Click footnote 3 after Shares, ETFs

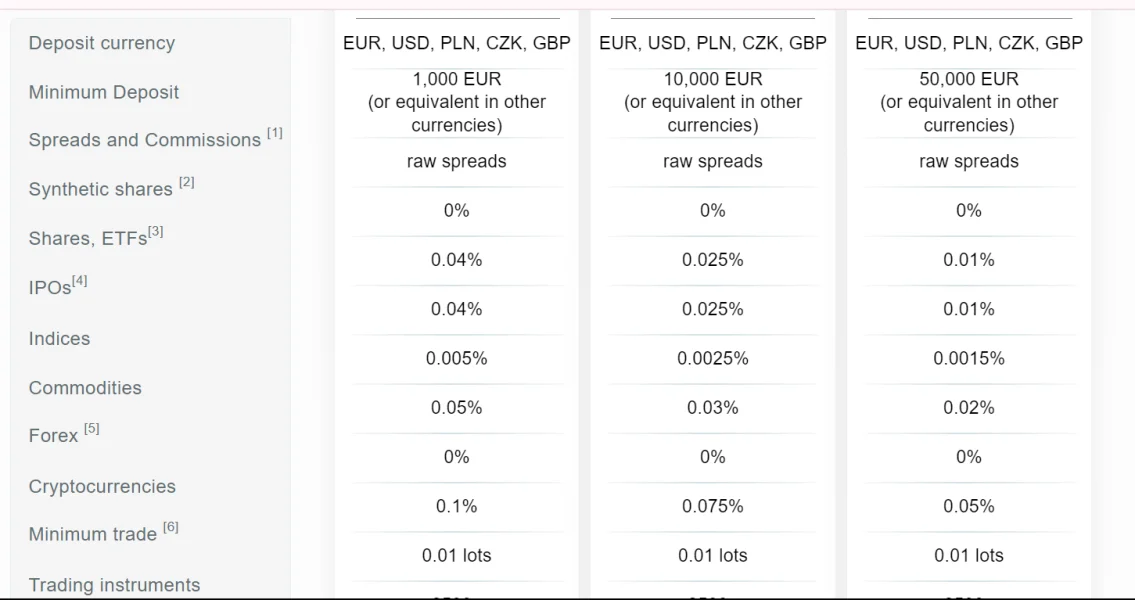point(156,233)
